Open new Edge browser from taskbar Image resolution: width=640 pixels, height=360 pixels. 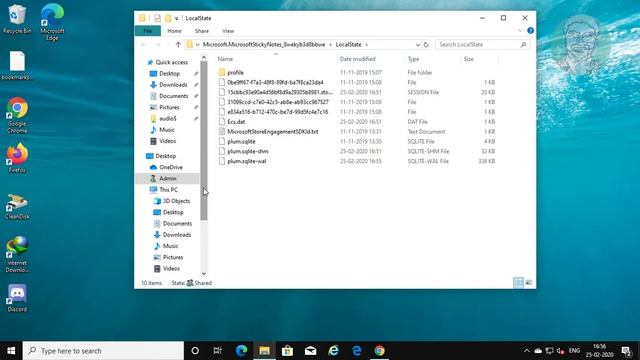tap(241, 351)
